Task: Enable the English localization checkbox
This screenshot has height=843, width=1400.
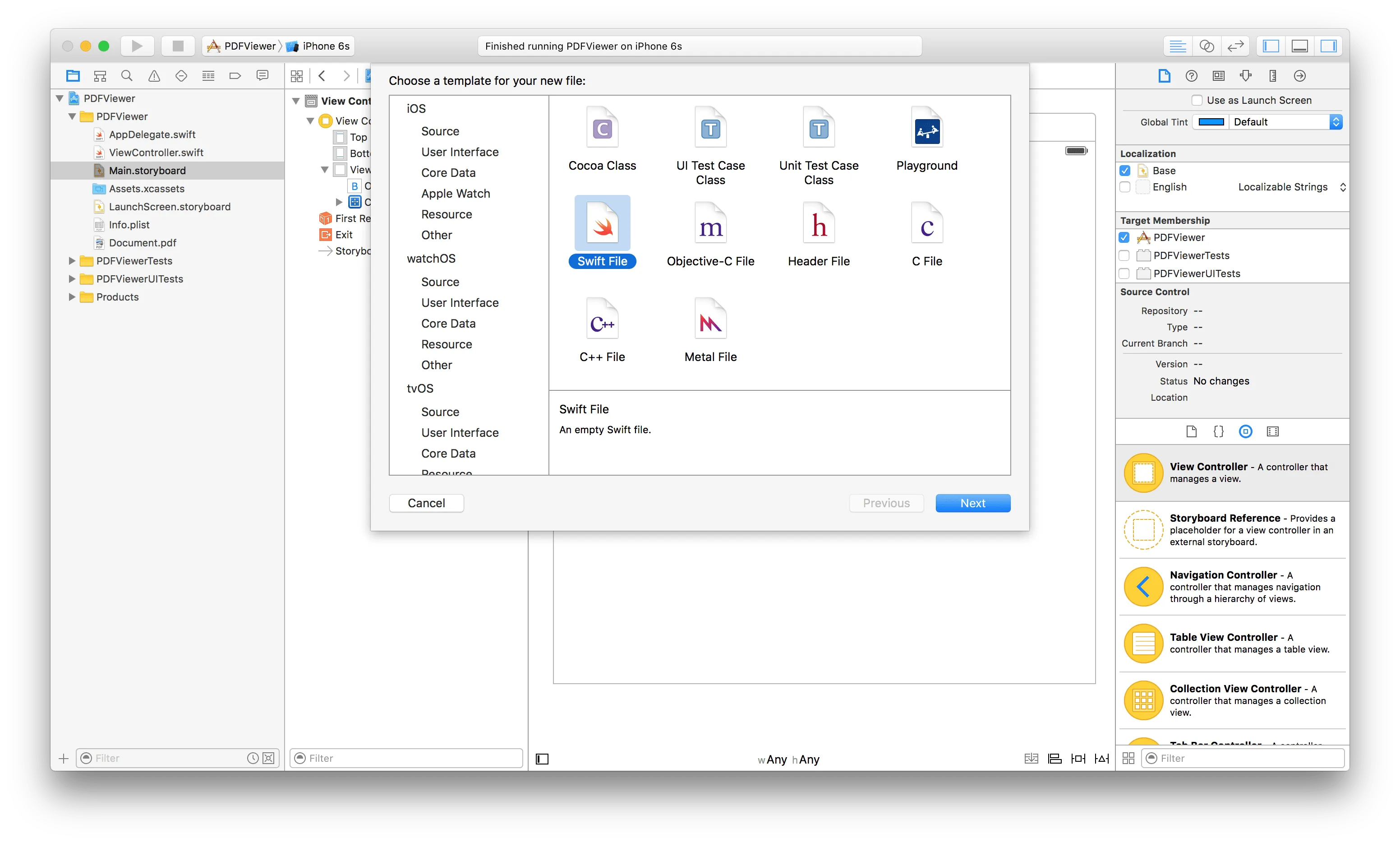Action: [x=1125, y=187]
